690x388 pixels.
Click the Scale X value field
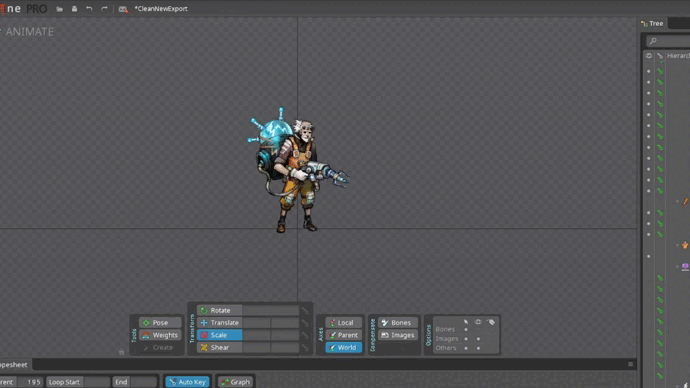pyautogui.click(x=257, y=335)
